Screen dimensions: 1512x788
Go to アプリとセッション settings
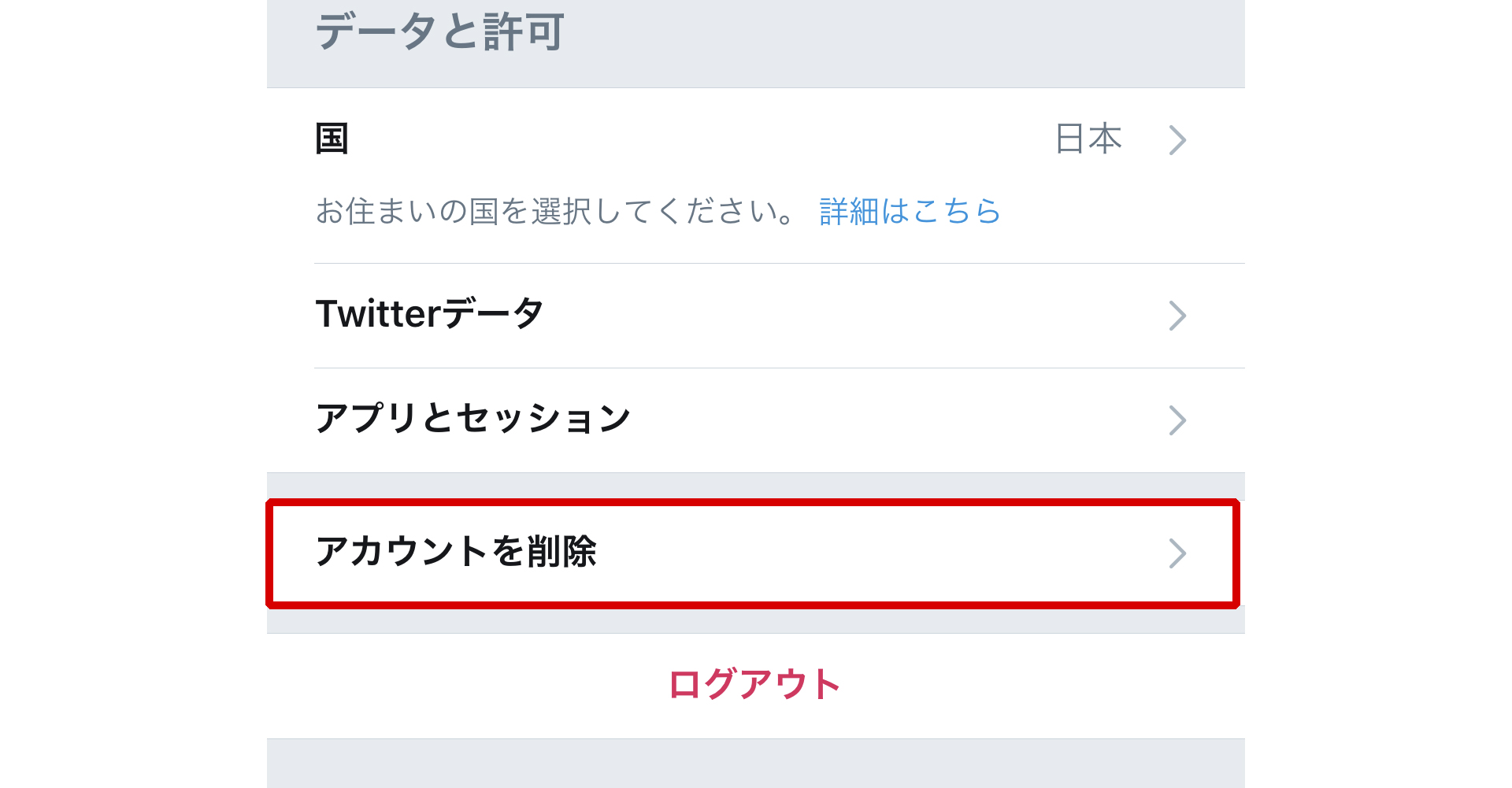pyautogui.click(x=473, y=419)
